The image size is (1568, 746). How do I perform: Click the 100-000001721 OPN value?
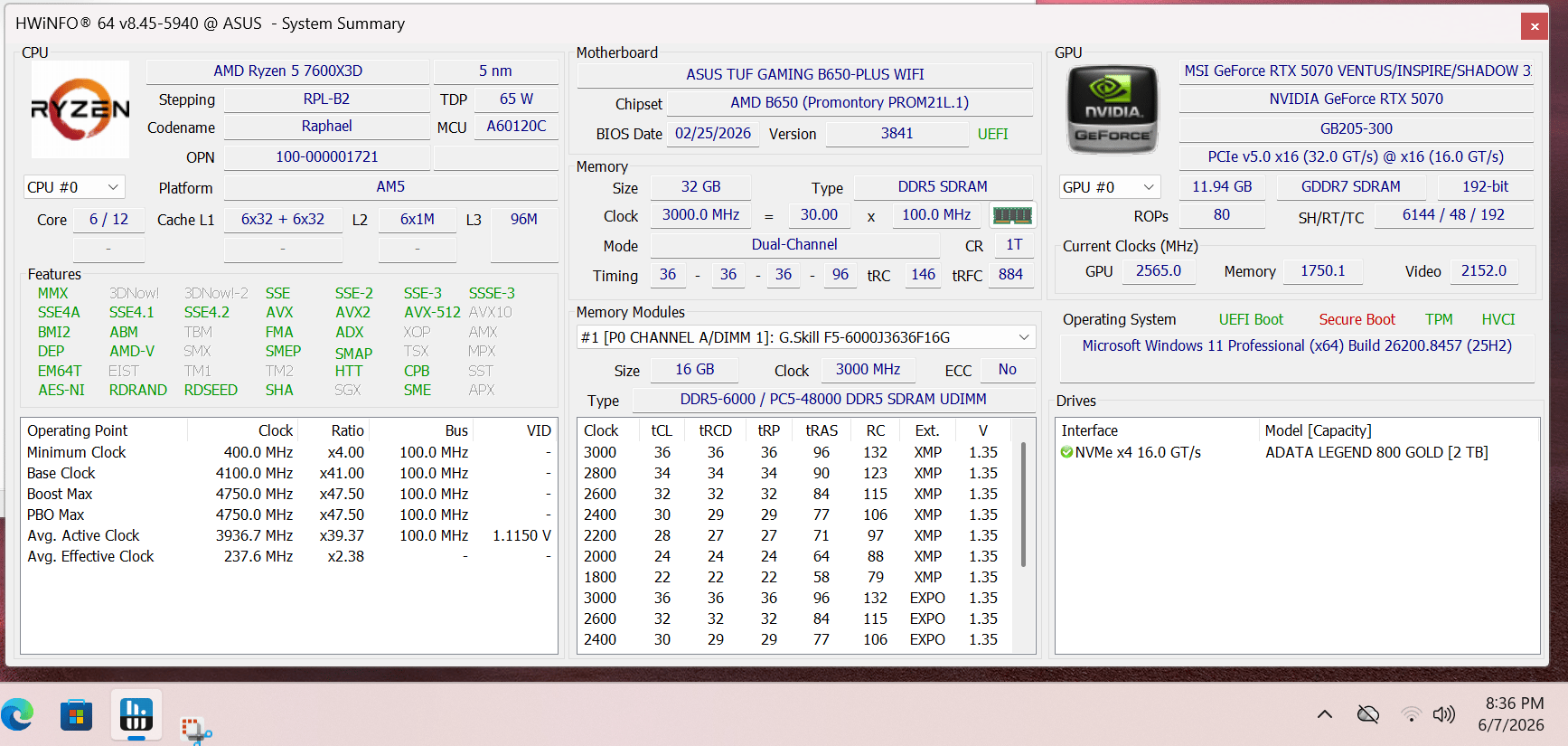coord(326,157)
